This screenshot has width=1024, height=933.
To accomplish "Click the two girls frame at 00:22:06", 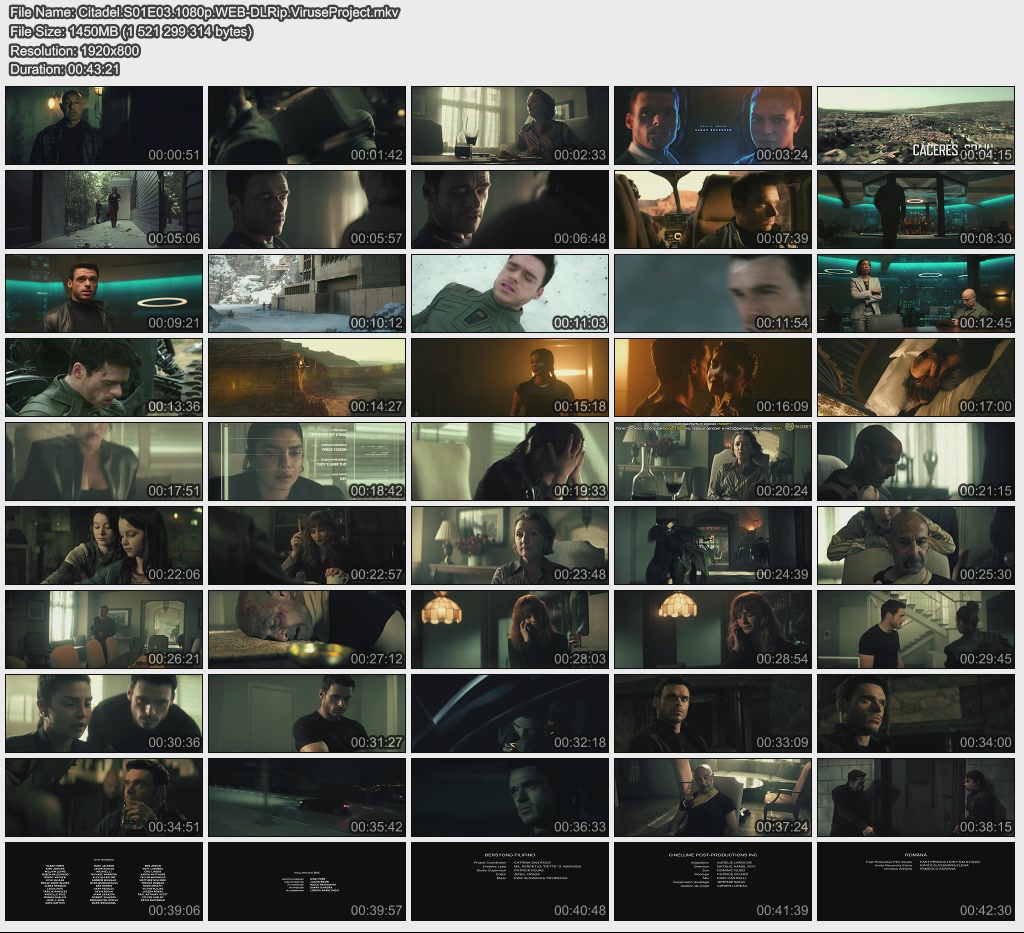I will point(104,545).
